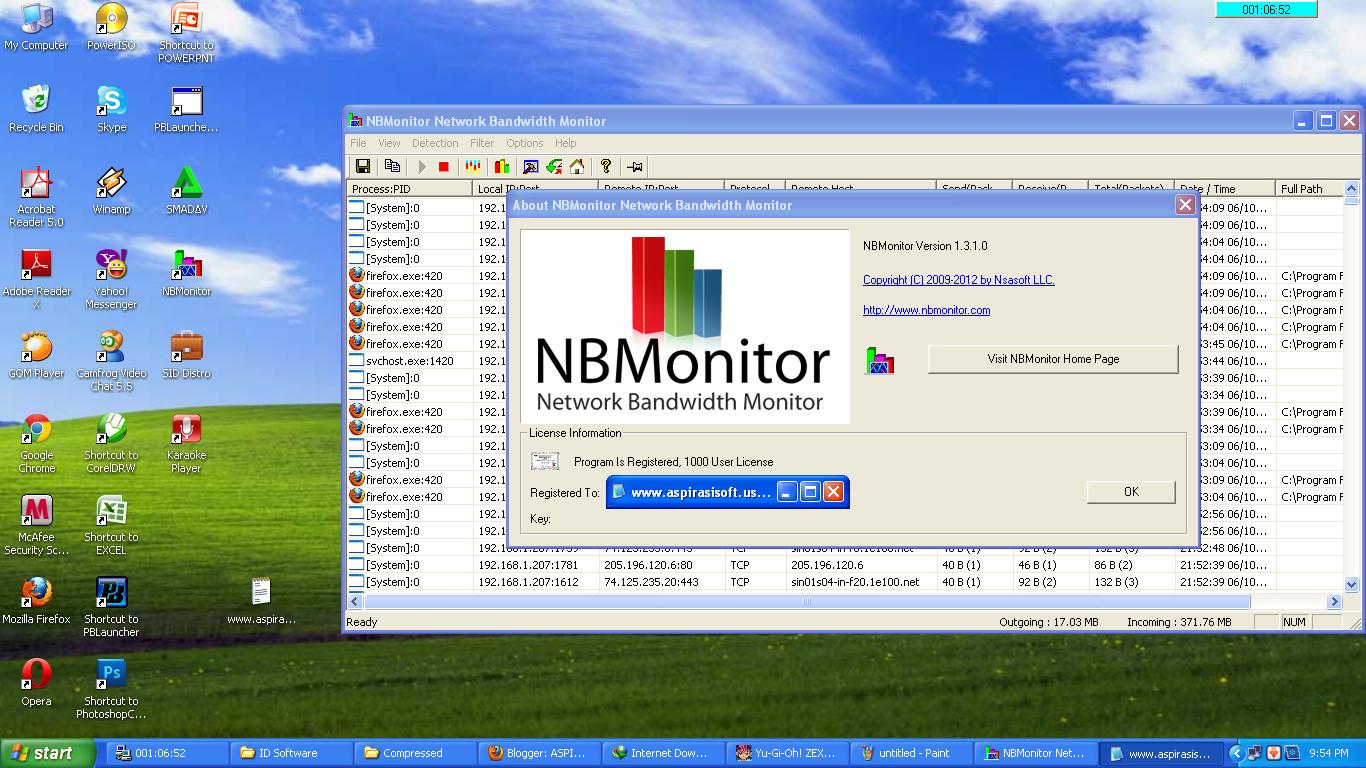This screenshot has width=1366, height=768.
Task: Open the bandwidth statistics bar chart icon
Action: click(503, 166)
